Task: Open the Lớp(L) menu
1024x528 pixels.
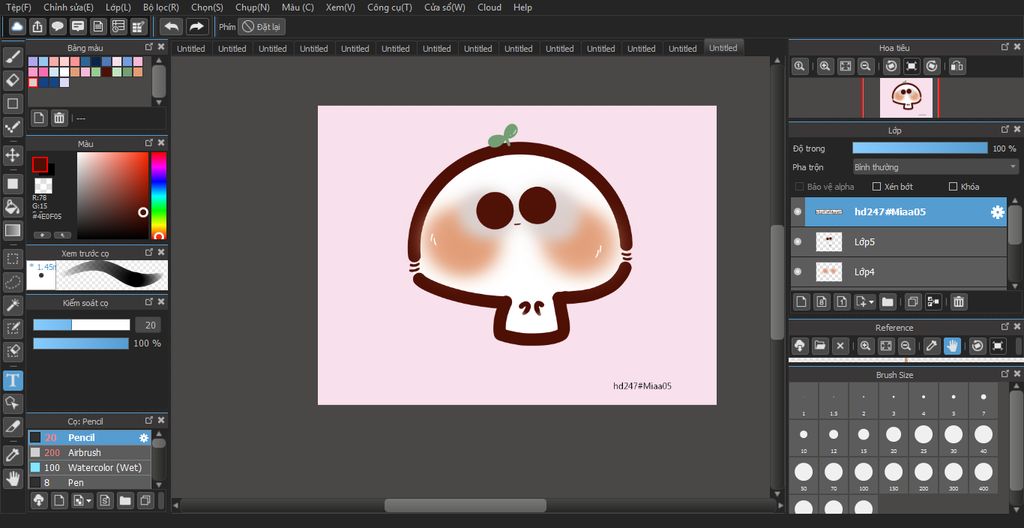Action: 118,7
